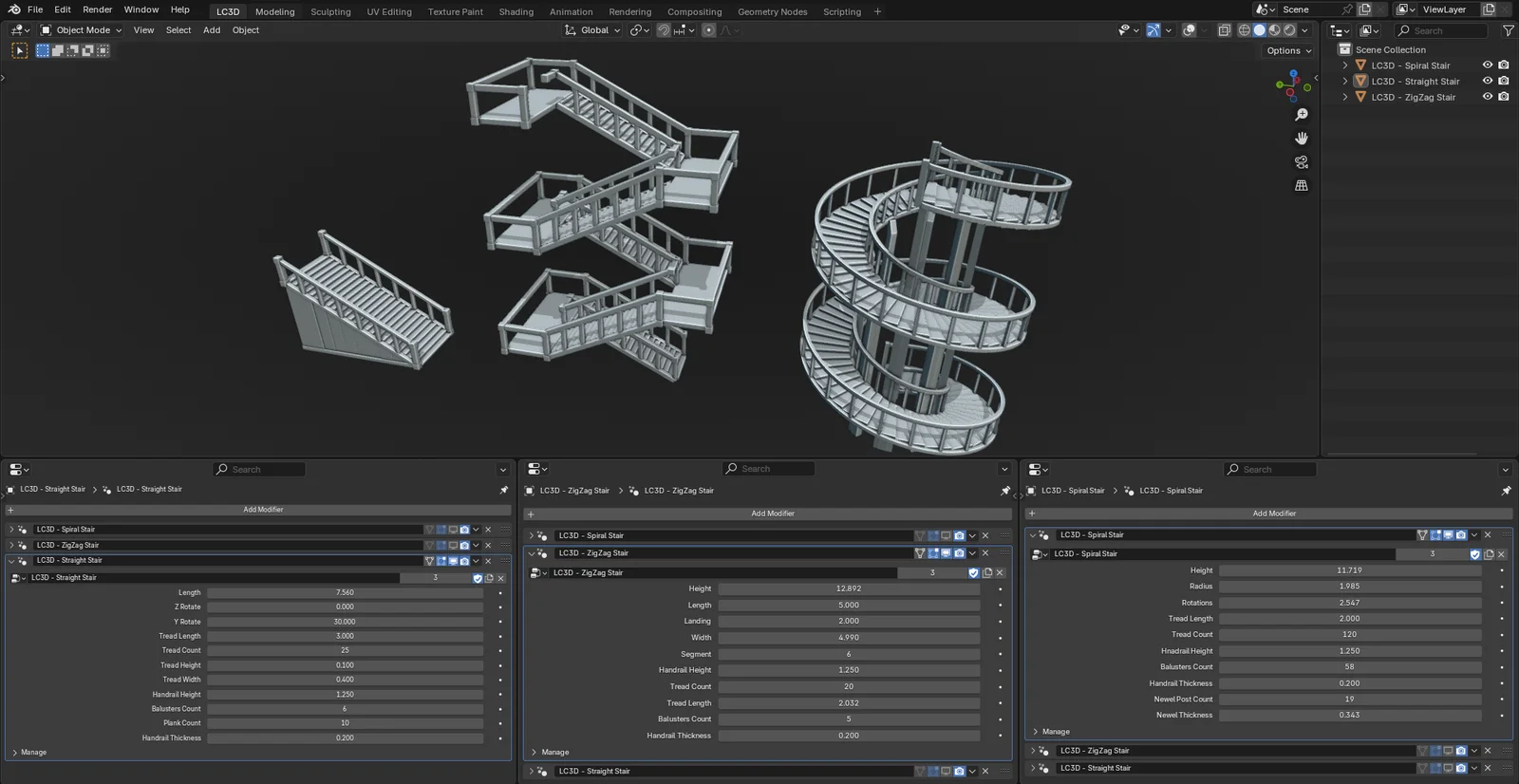Disable rendering for LC3D - ZigZag Stair

click(1504, 97)
